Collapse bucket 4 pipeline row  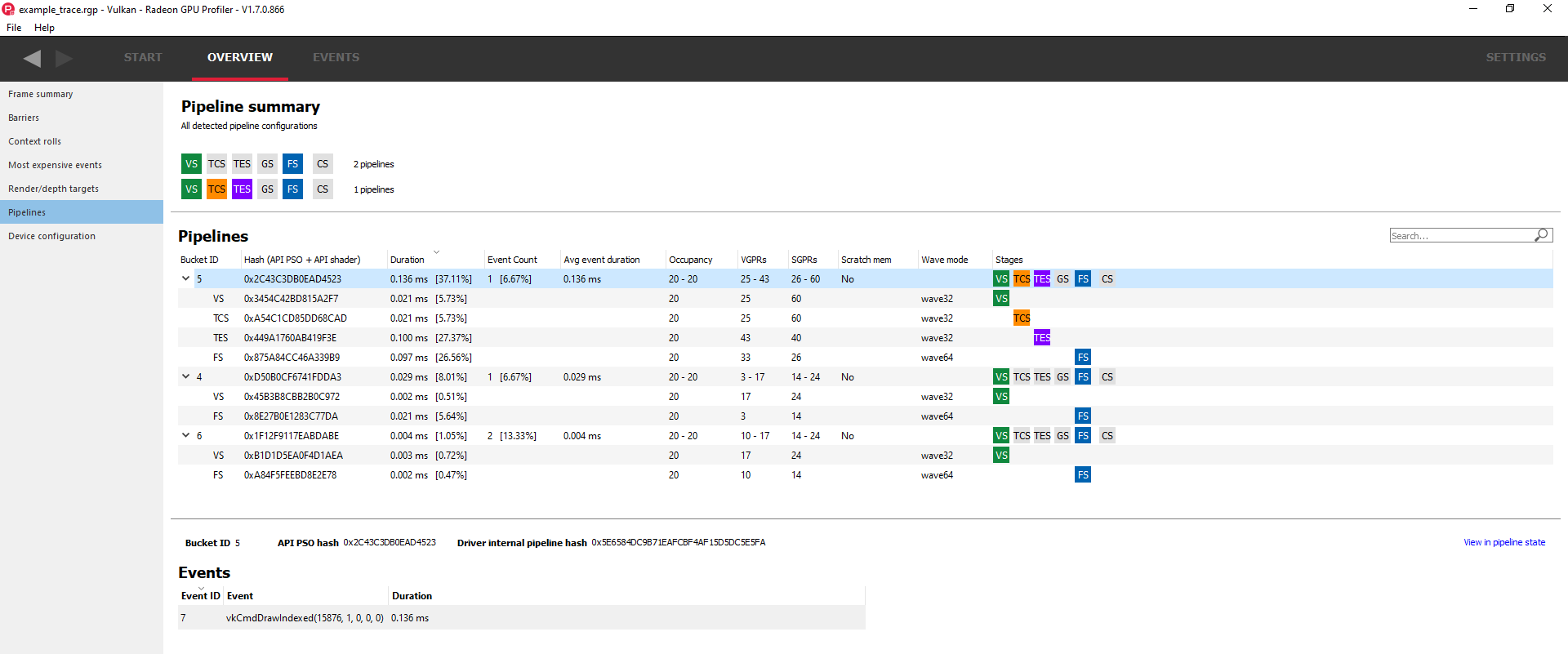(x=186, y=377)
